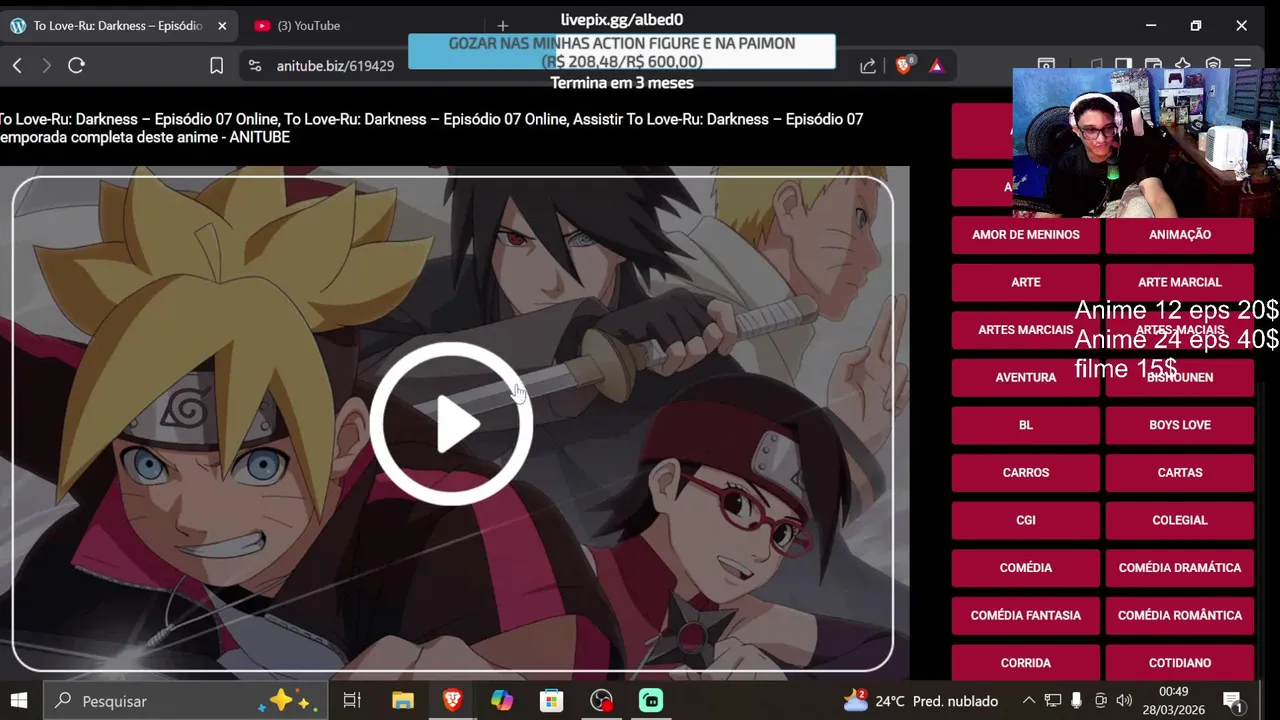Play the video with the large play button
Viewport: 1280px width, 720px height.
[x=451, y=424]
